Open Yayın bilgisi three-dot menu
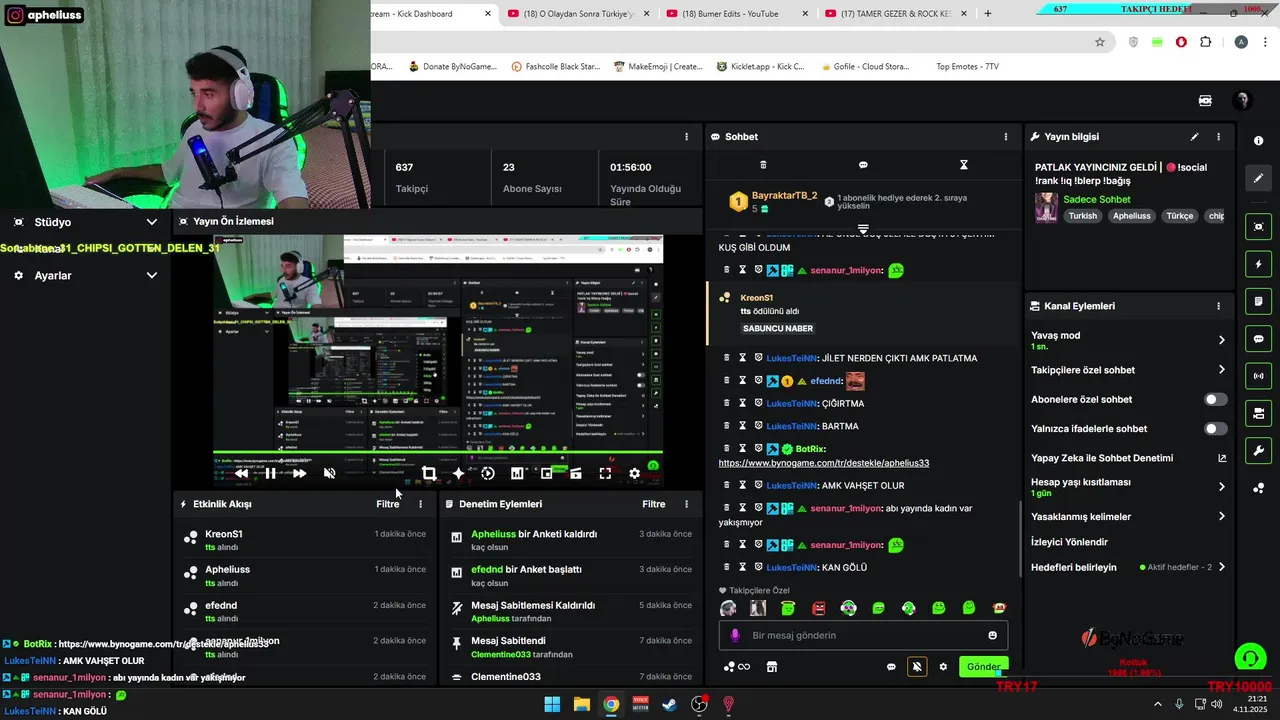The height and width of the screenshot is (720, 1280). pyautogui.click(x=1218, y=136)
